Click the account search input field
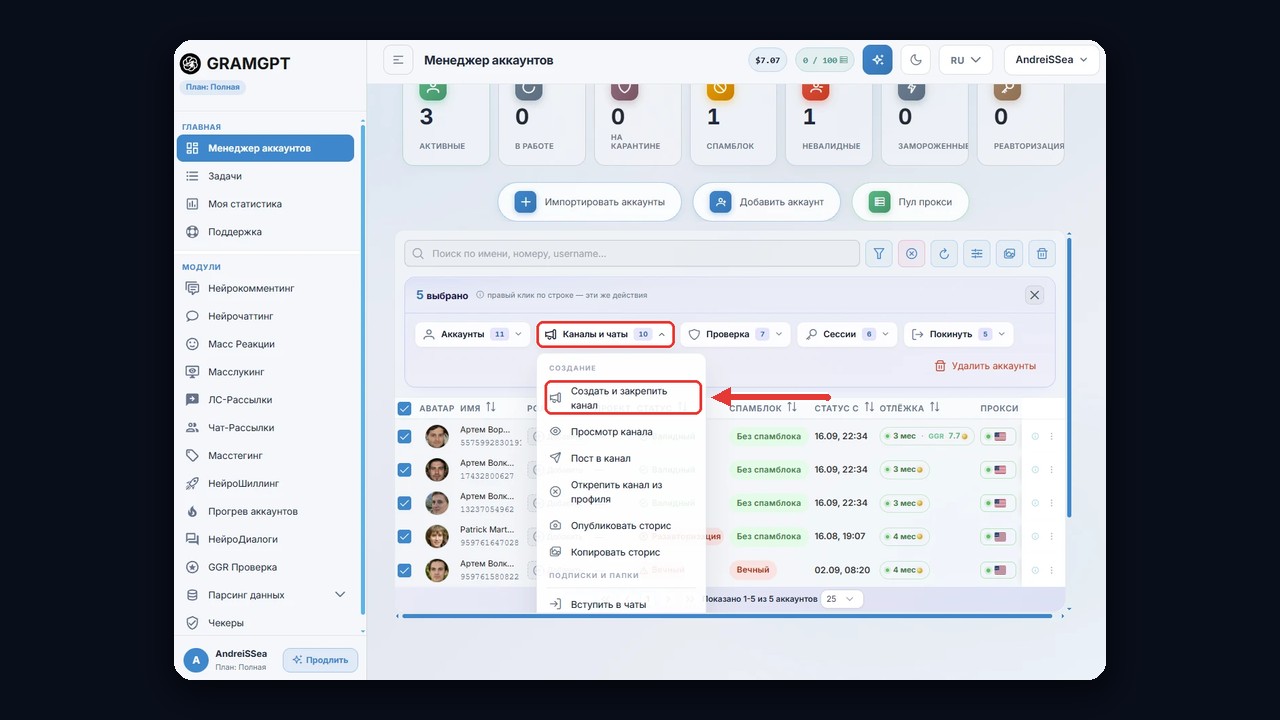 (x=632, y=254)
